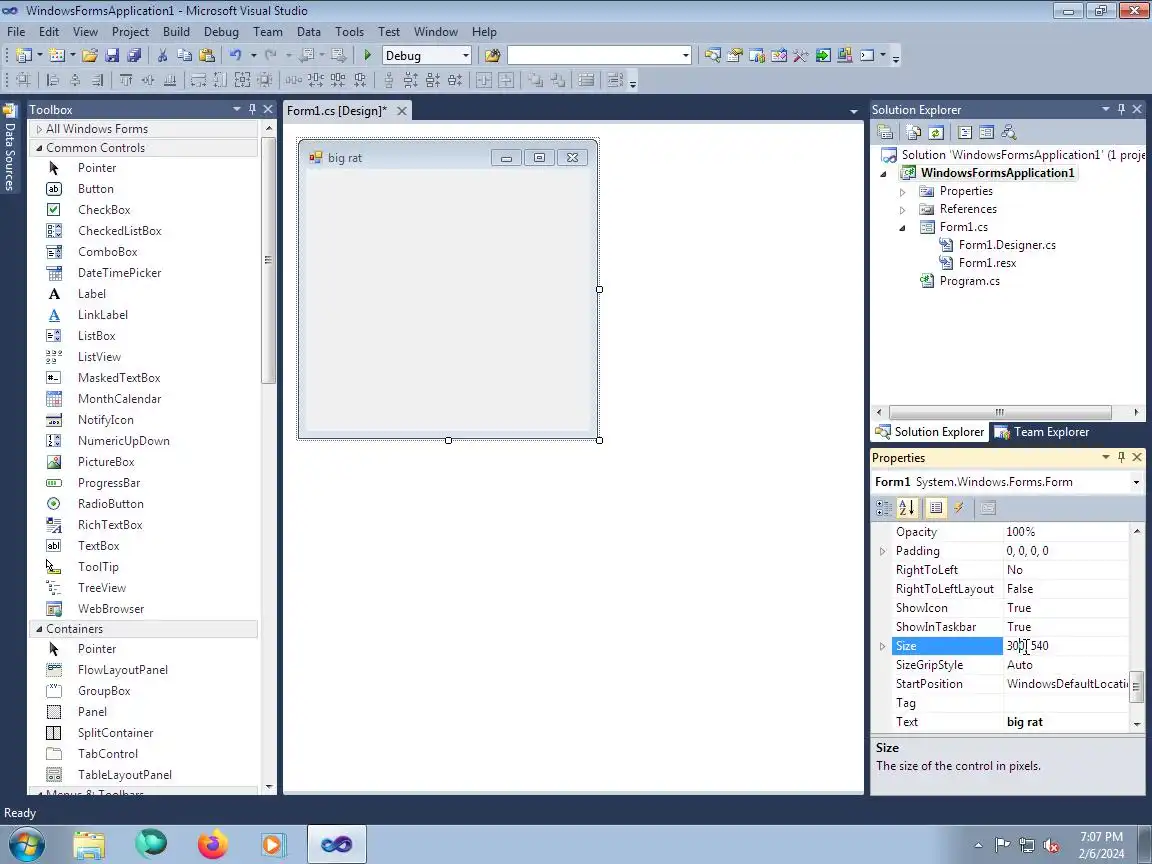The width and height of the screenshot is (1152, 864).
Task: Collapse the Common Controls group
Action: click(x=39, y=148)
